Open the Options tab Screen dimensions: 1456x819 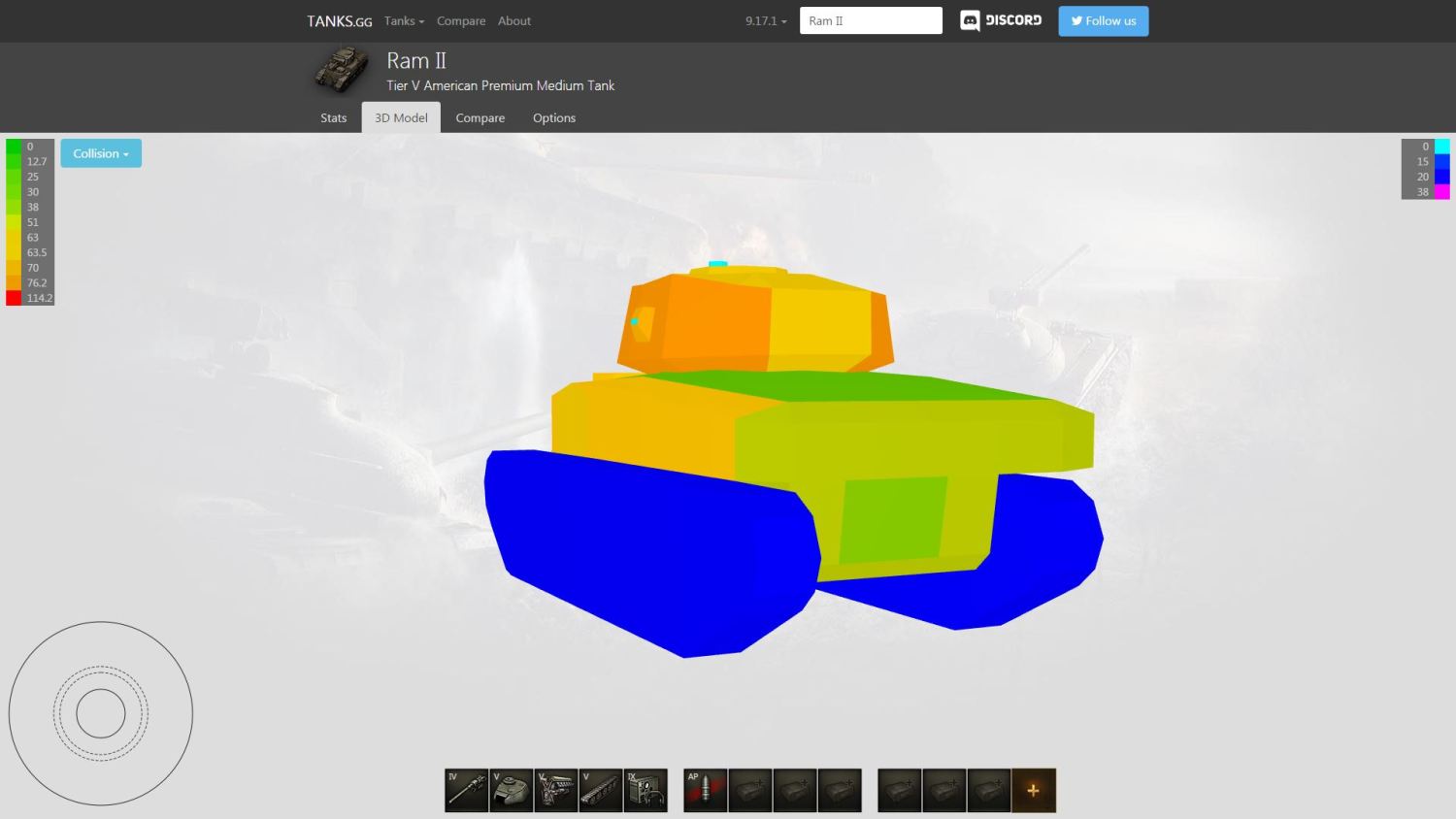(553, 117)
